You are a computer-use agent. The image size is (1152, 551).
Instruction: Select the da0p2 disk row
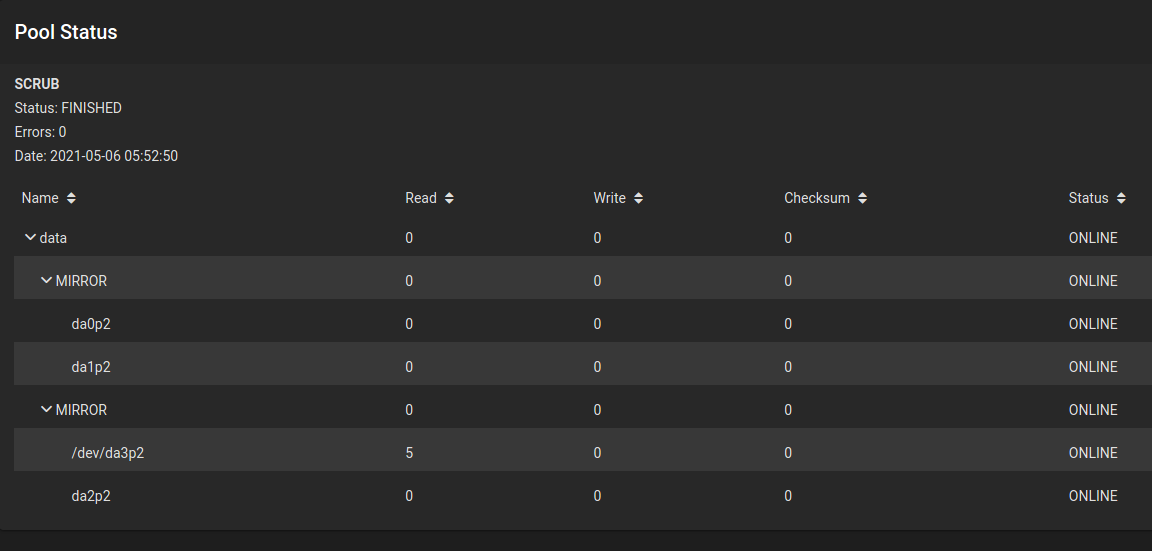point(583,324)
